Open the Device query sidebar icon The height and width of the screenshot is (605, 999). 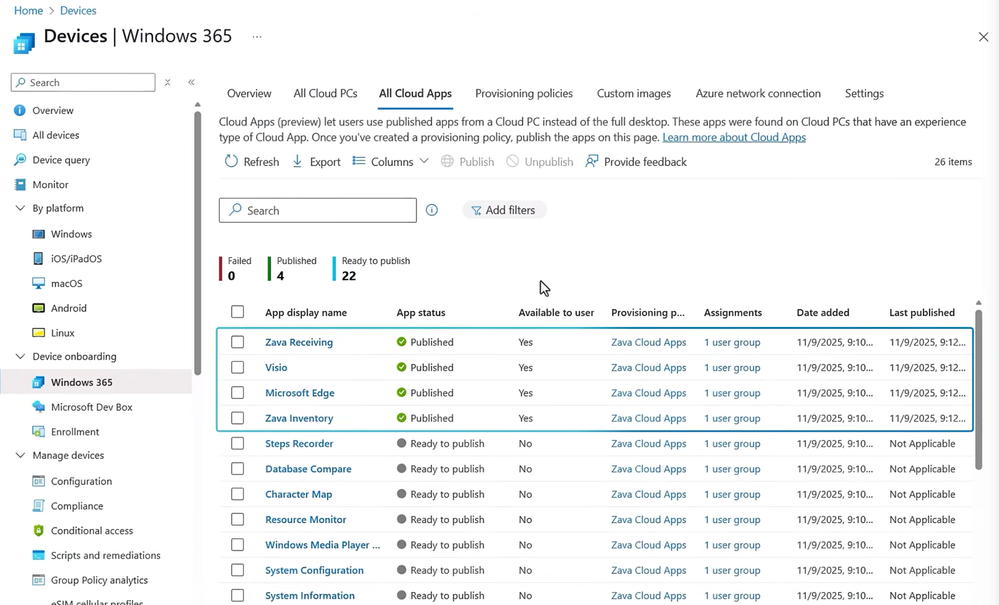coord(20,160)
